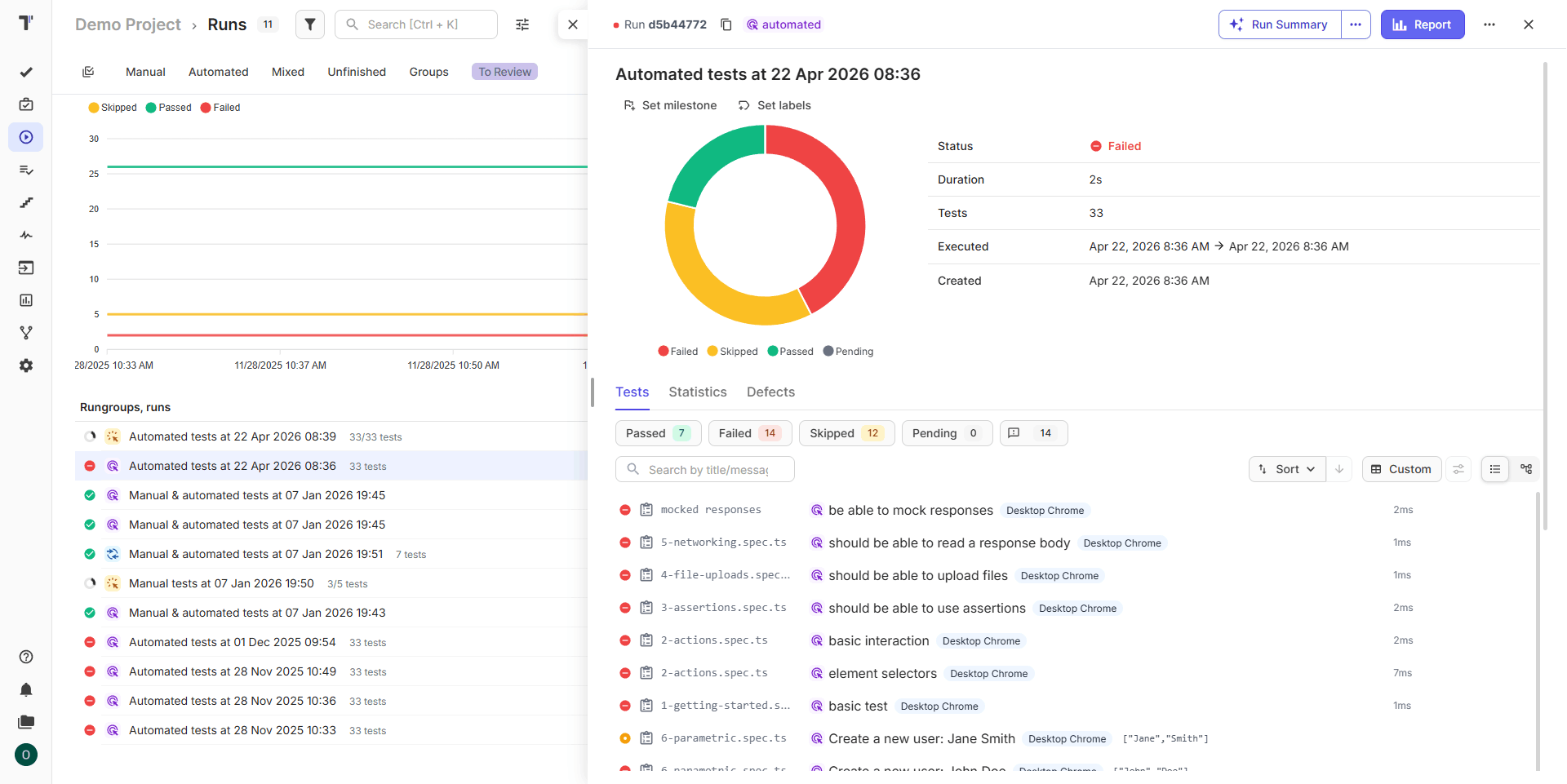Open the Pulse activity icon in sidebar
Image resolution: width=1567 pixels, height=784 pixels.
click(x=26, y=235)
